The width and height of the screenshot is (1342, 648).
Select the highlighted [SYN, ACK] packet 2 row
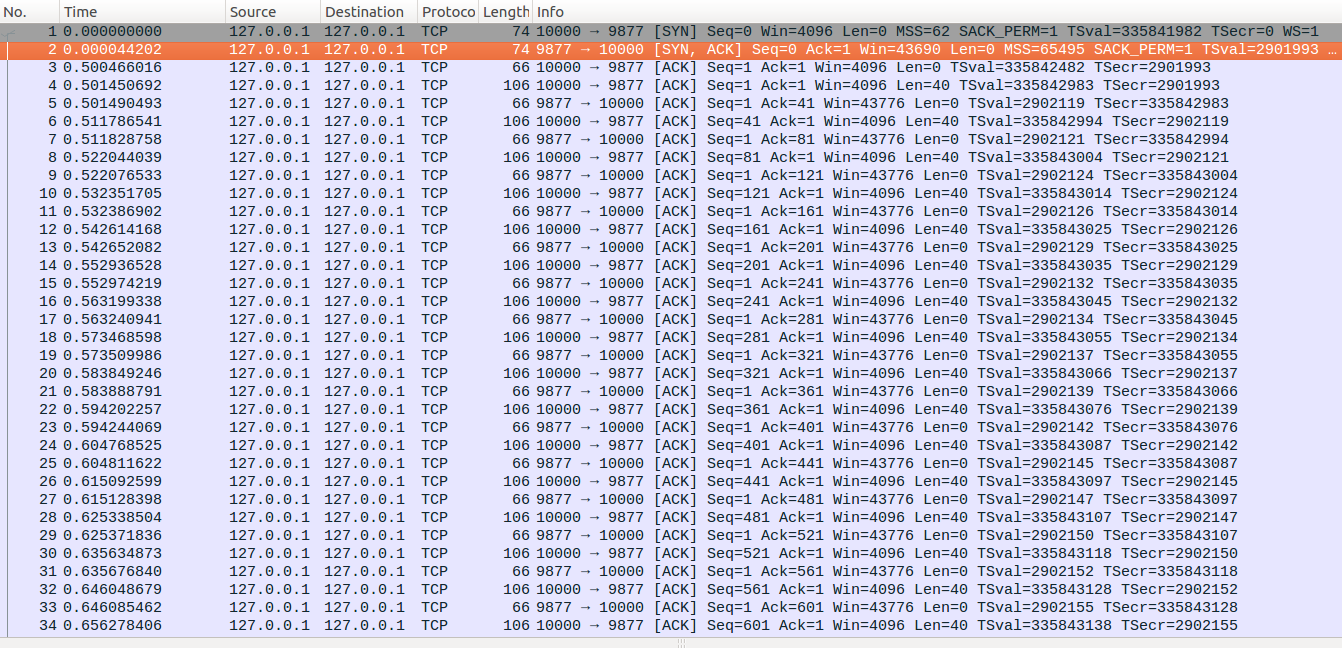pyautogui.click(x=671, y=49)
